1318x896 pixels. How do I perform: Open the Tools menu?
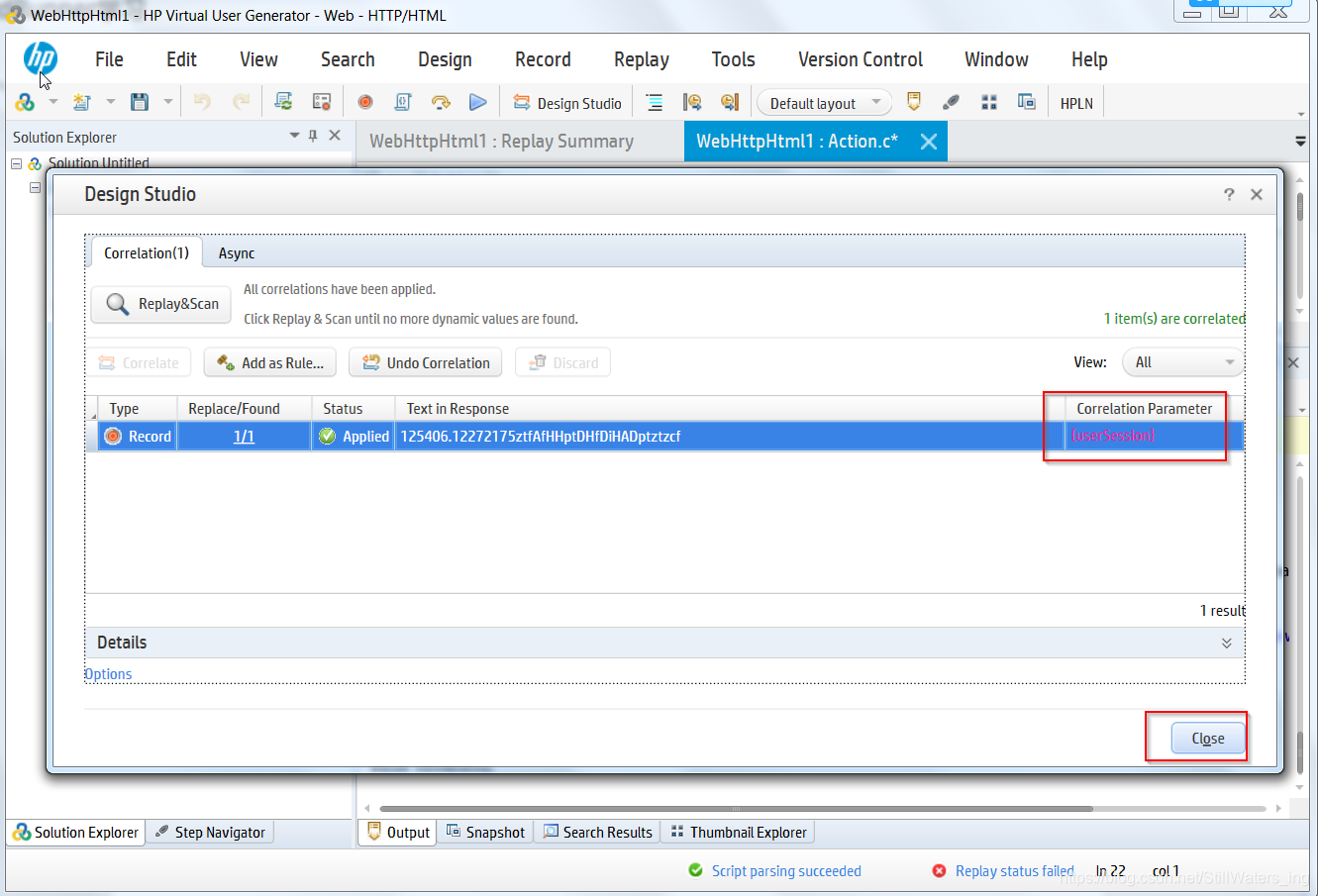[733, 59]
